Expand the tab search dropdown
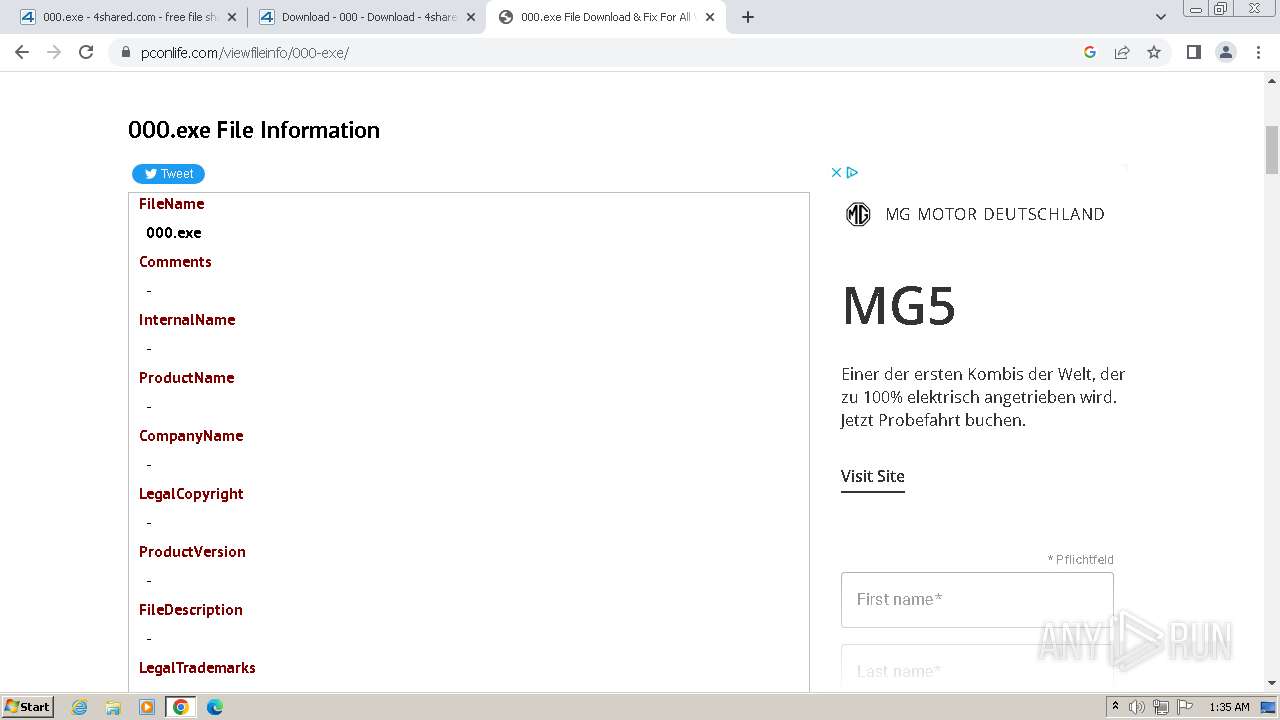The width and height of the screenshot is (1280, 720). click(x=1161, y=17)
